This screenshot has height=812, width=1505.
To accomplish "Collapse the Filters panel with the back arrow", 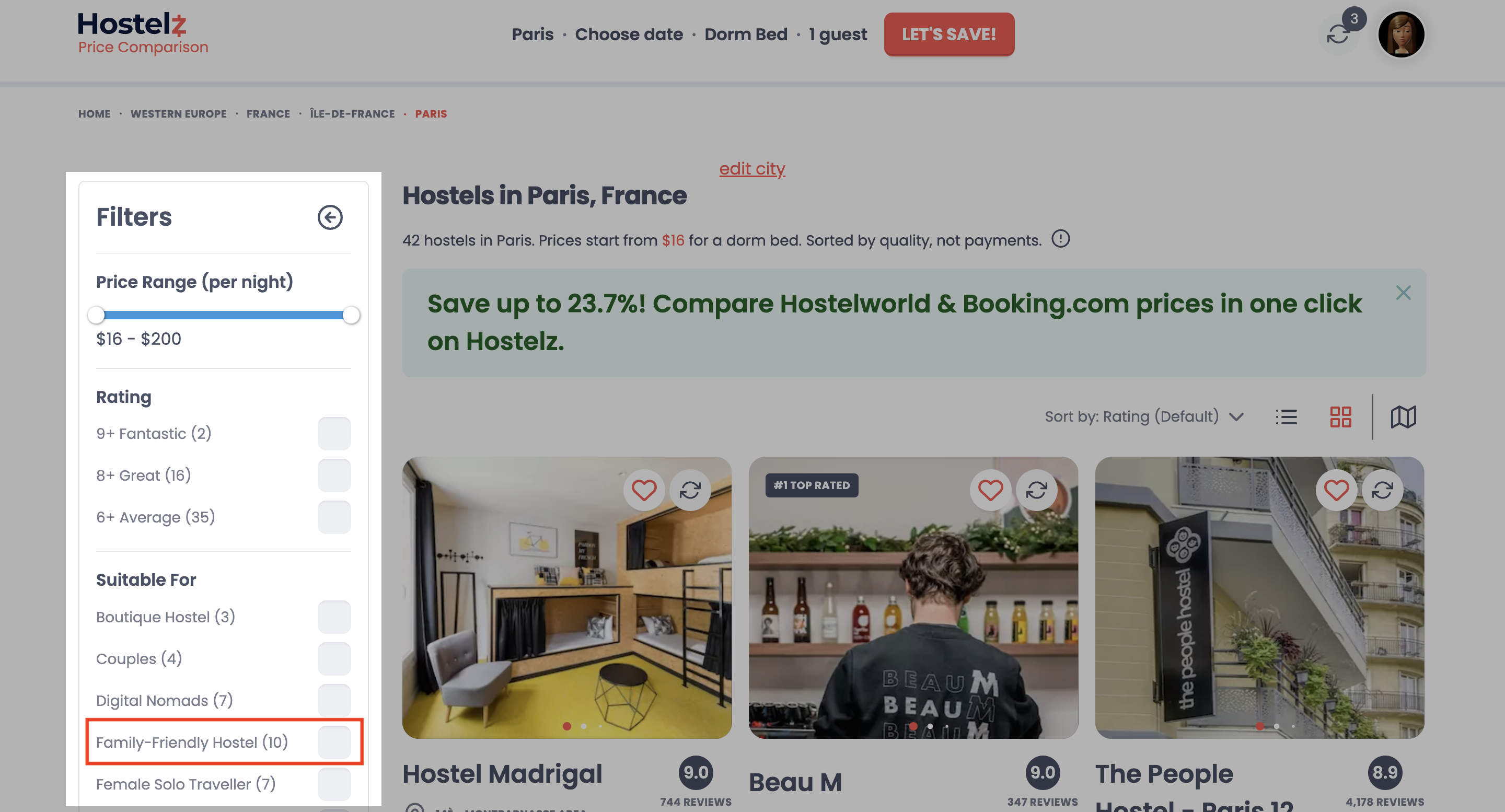I will (x=330, y=217).
